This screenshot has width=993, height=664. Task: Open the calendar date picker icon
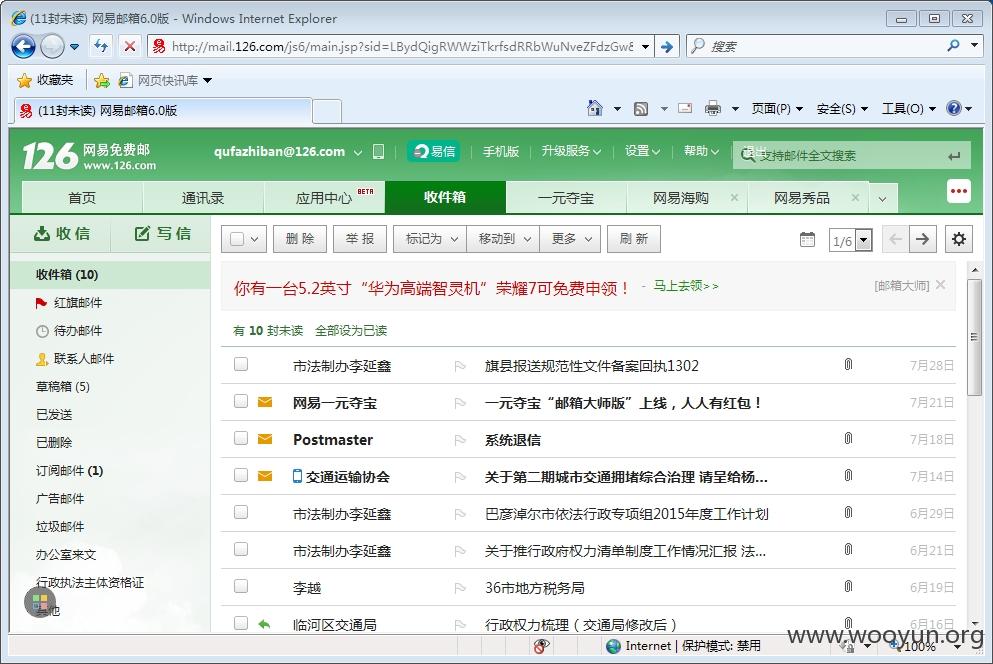(807, 239)
